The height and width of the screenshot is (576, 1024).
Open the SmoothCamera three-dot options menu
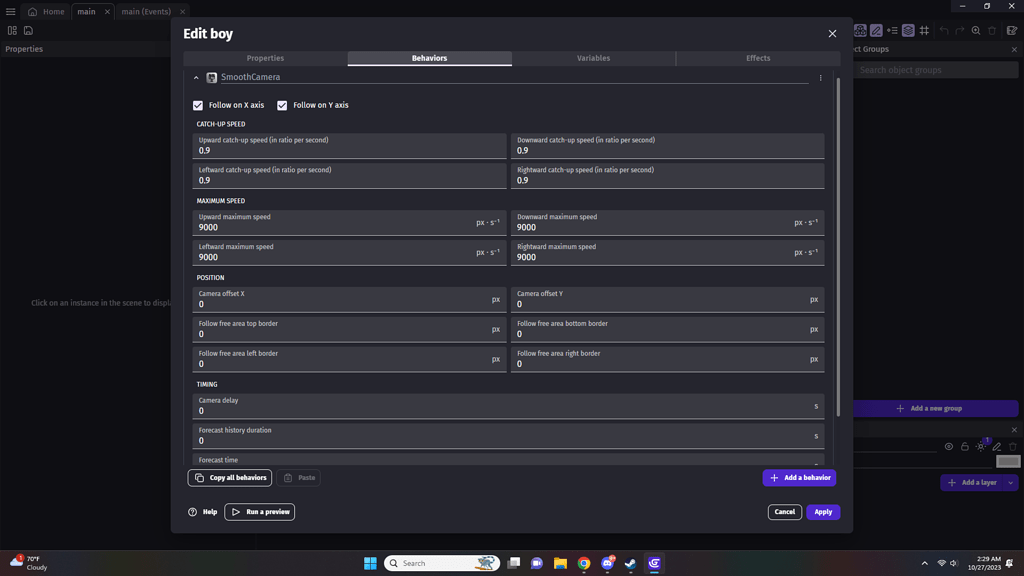(820, 77)
